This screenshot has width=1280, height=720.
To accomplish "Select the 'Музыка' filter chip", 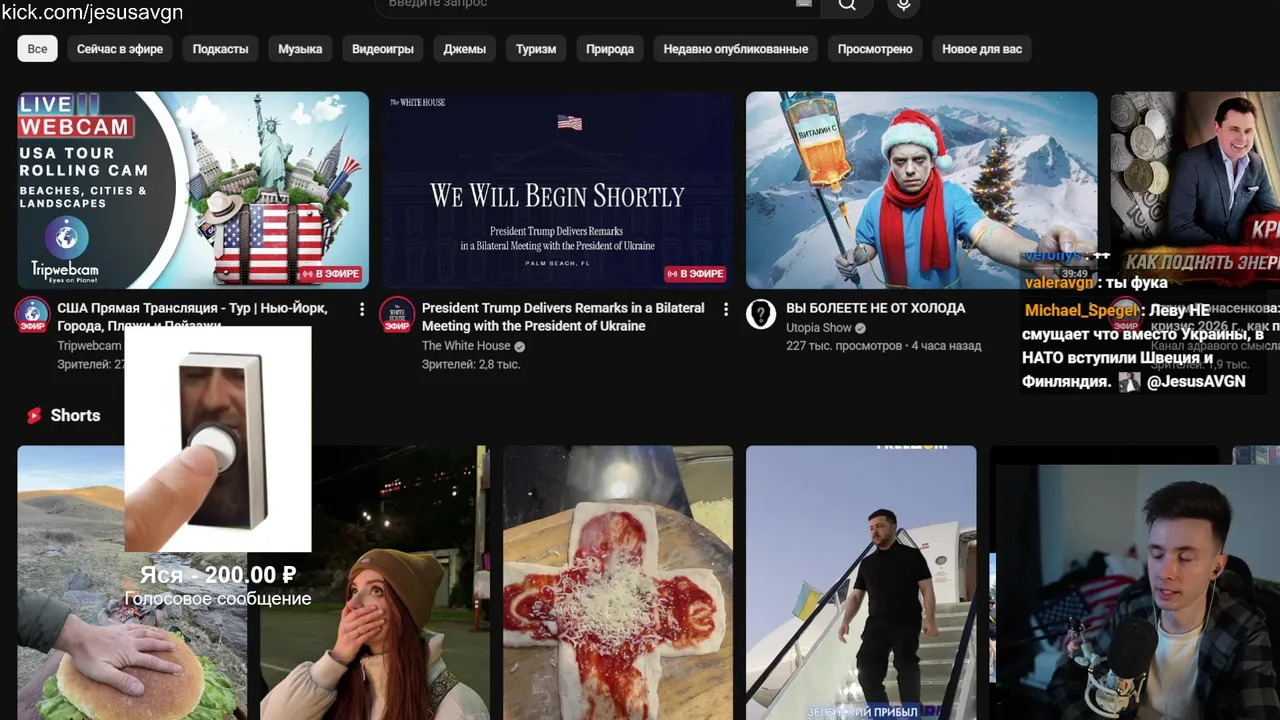I will (x=300, y=49).
